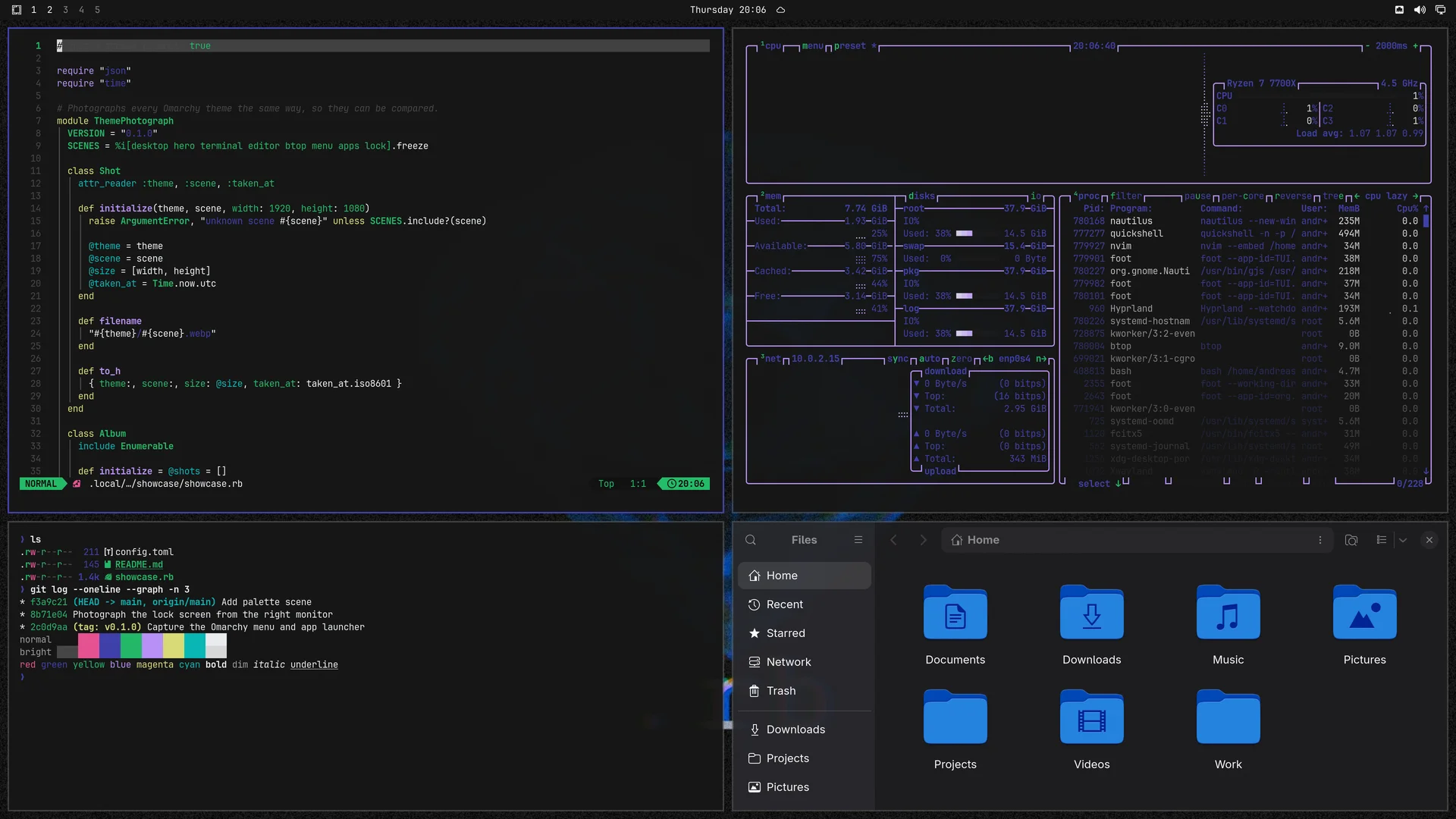Click the search-everywhere camera icon in Files header
Viewport: 1456px width, 819px height.
(x=1351, y=540)
